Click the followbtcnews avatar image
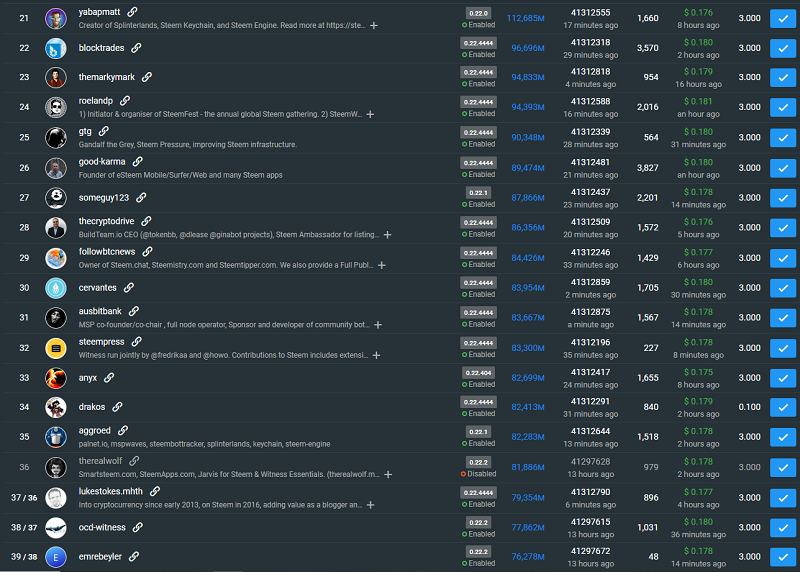Viewport: 800px width, 572px height. (56, 258)
